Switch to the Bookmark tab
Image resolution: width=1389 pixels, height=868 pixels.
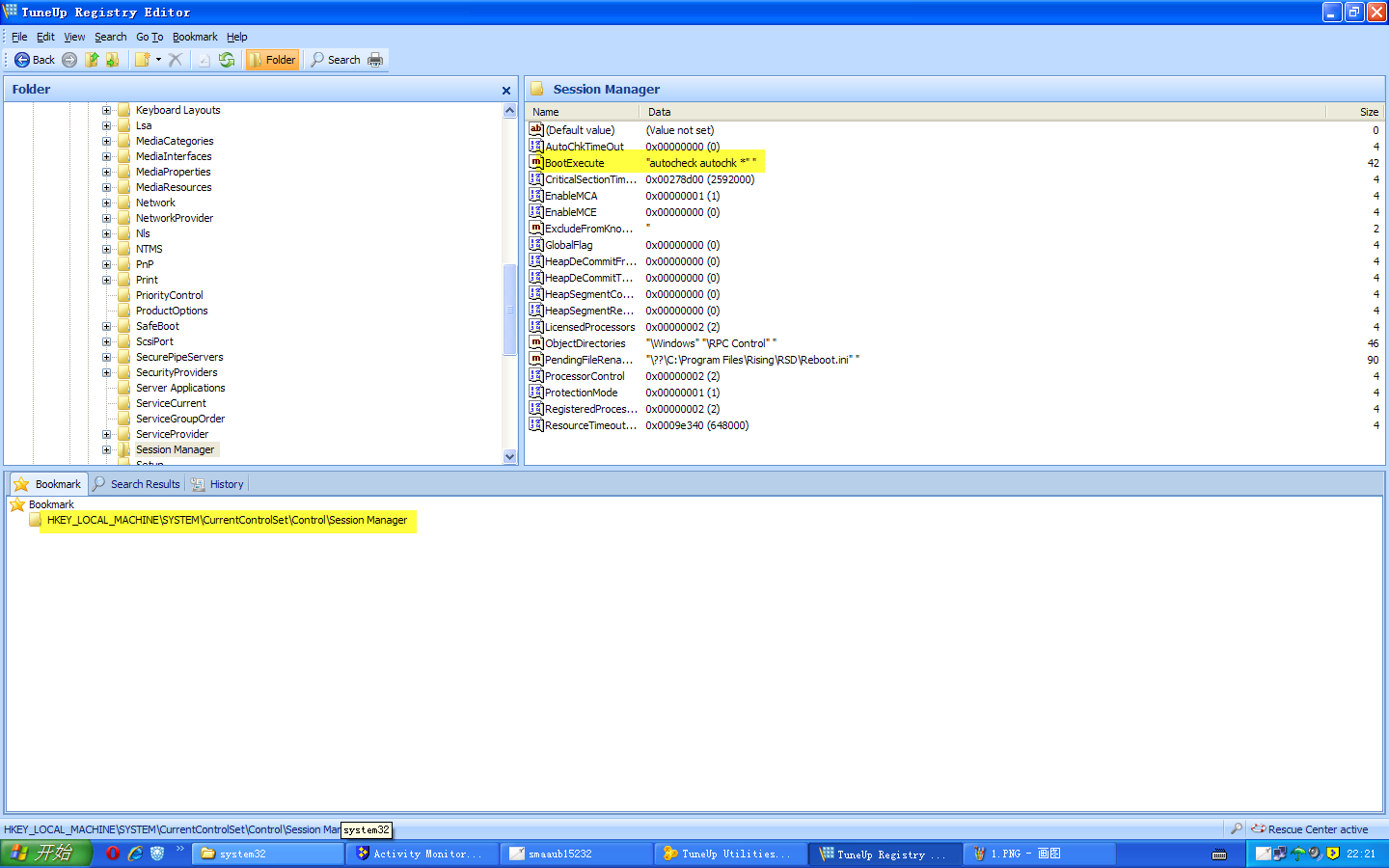pos(48,484)
